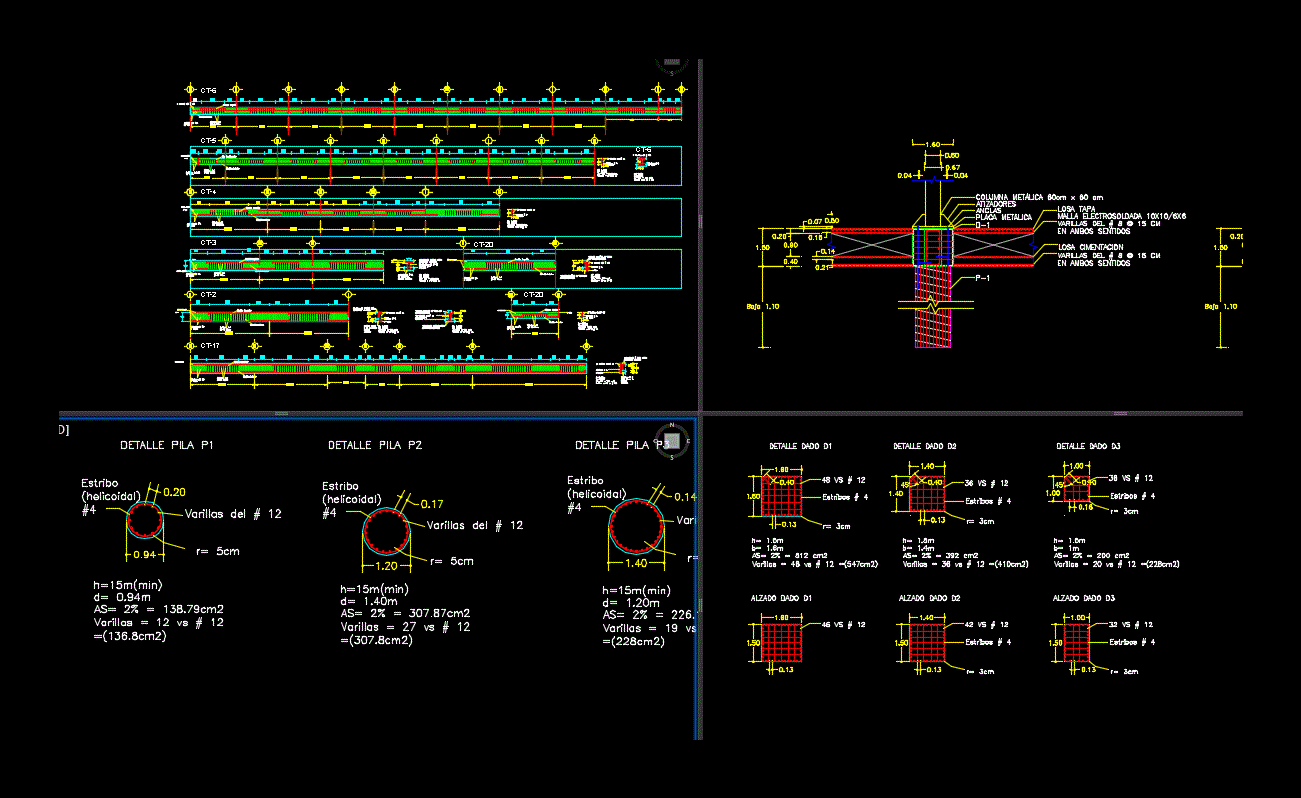Select the 1.20 diameter dimension under pile P2
Viewport: 1301px width, 798px height.
(x=385, y=566)
